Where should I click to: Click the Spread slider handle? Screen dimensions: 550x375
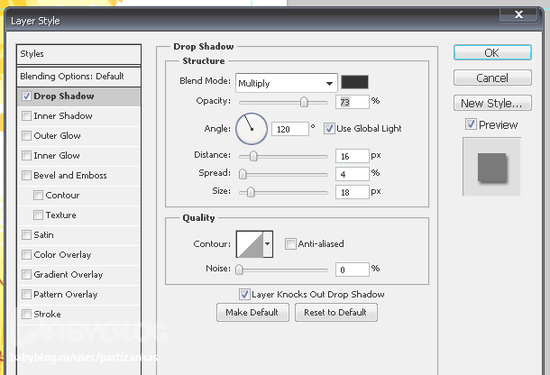click(x=243, y=174)
